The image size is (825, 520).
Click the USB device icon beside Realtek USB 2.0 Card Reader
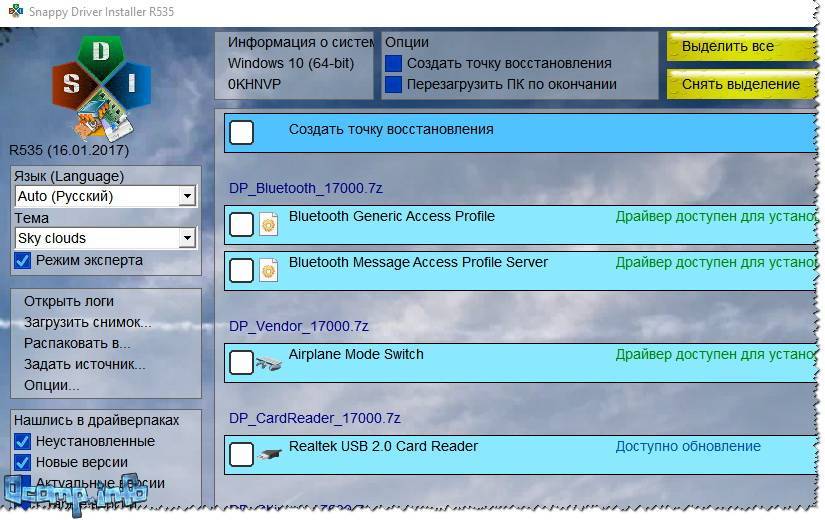coord(269,455)
